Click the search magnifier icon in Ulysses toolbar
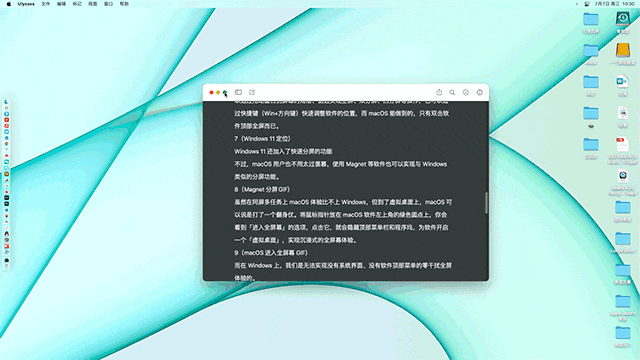Viewport: 640px width, 360px height. tap(452, 92)
